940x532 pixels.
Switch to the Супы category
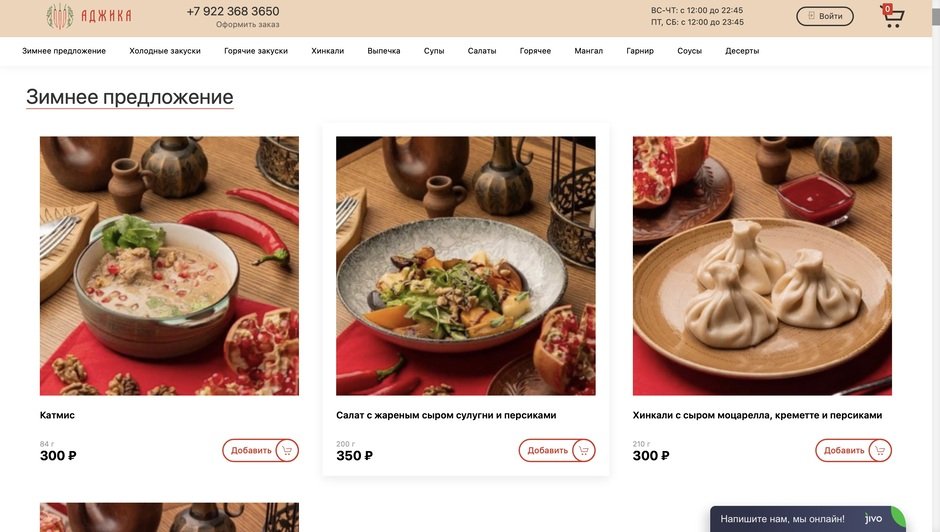[434, 51]
